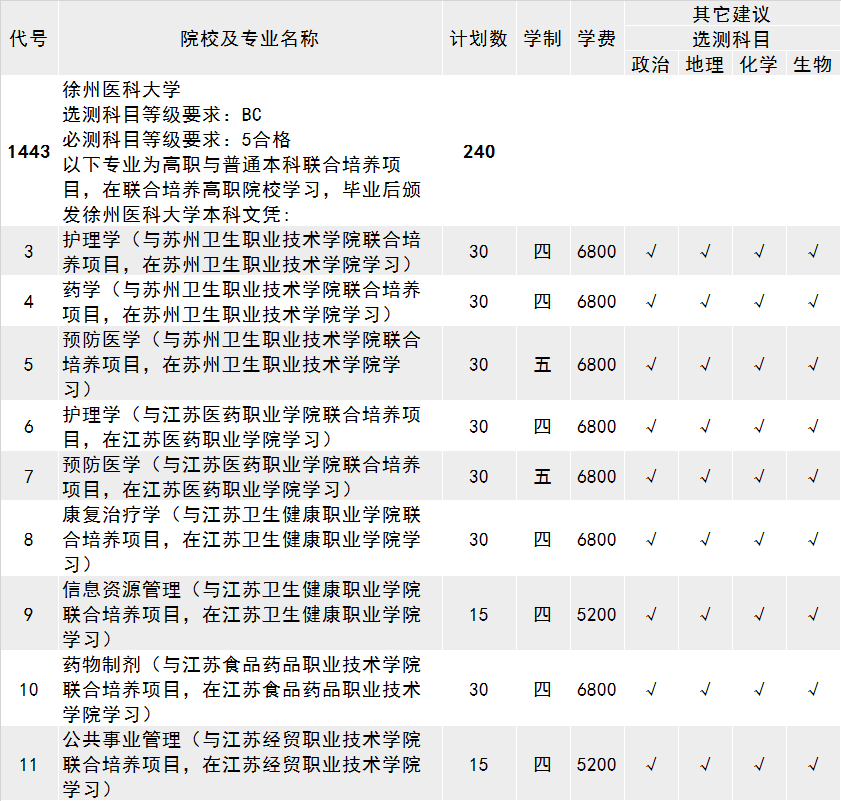The image size is (841, 801).
Task: Click the 代号 column header
Action: point(28,39)
